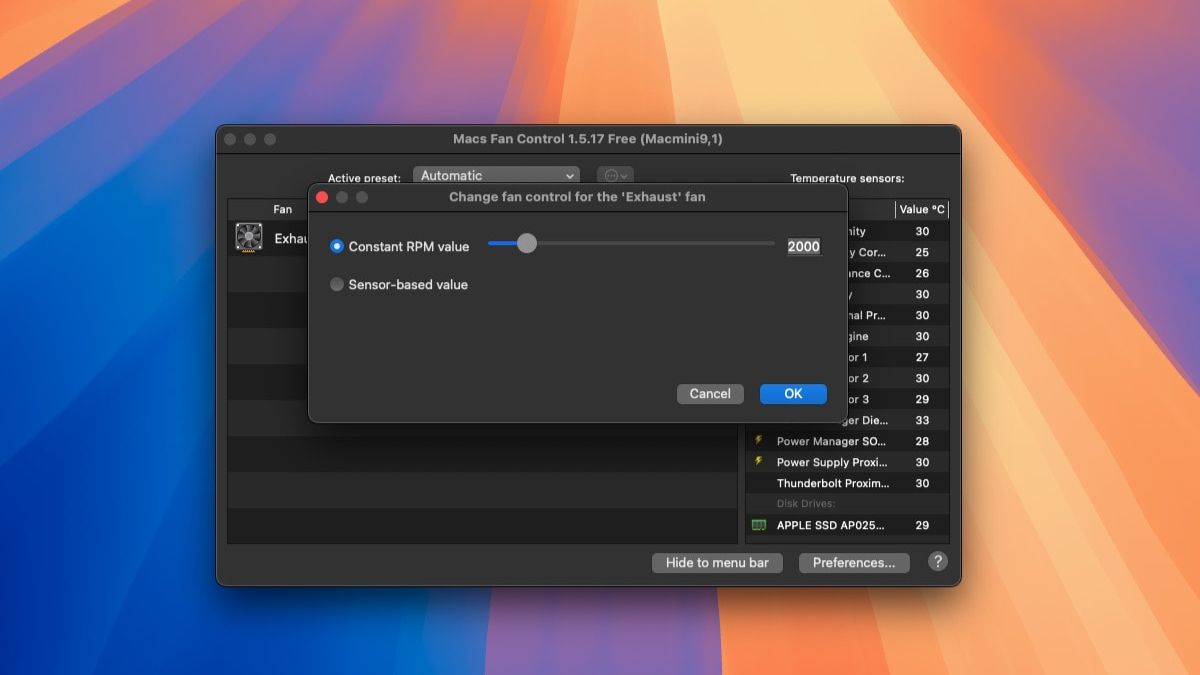Click the RPM slider knob

[x=527, y=243]
